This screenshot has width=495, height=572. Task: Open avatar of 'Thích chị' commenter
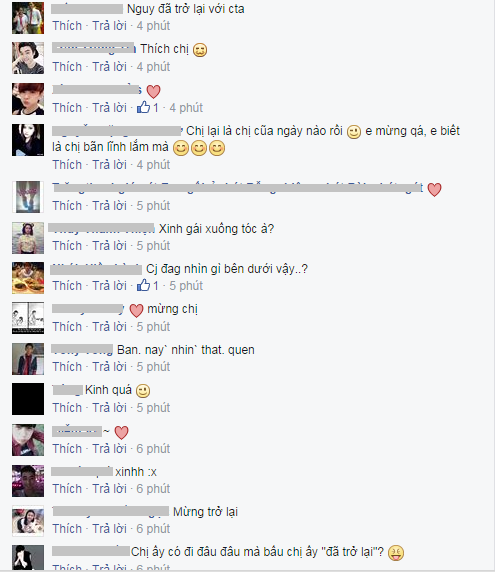[28, 58]
